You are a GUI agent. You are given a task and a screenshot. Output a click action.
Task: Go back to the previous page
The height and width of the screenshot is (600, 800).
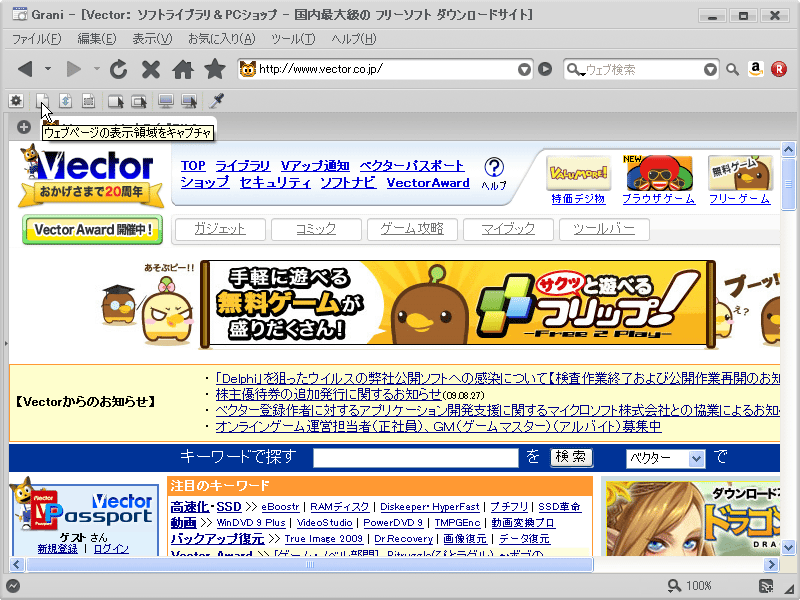tap(25, 69)
